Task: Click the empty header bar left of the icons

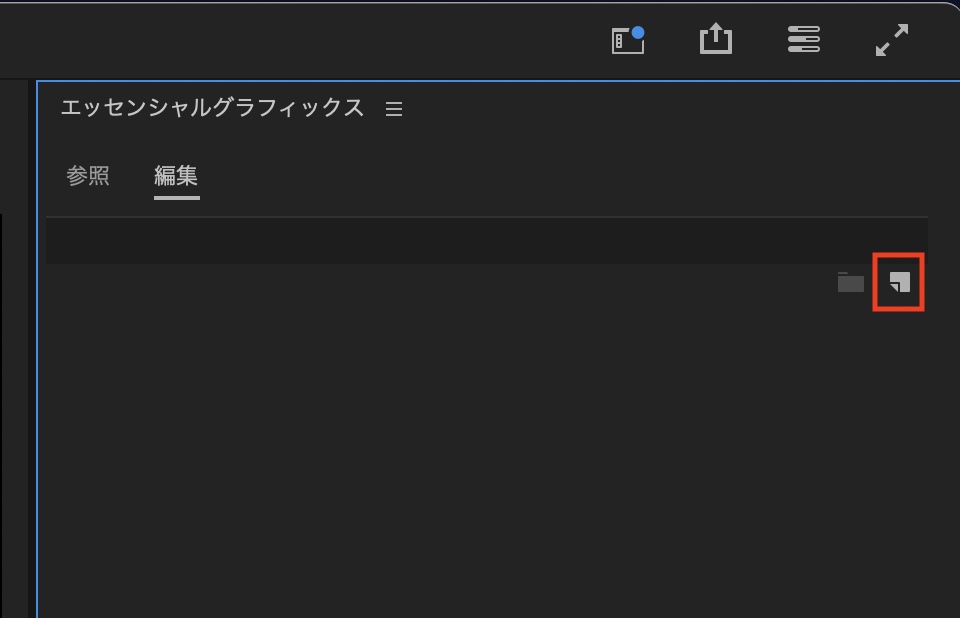Action: (300, 40)
